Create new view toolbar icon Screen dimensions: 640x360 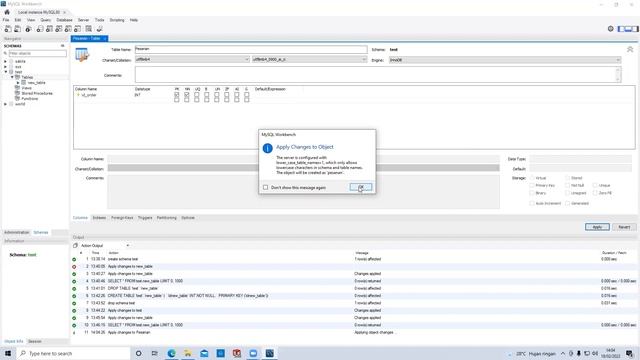tap(59, 29)
